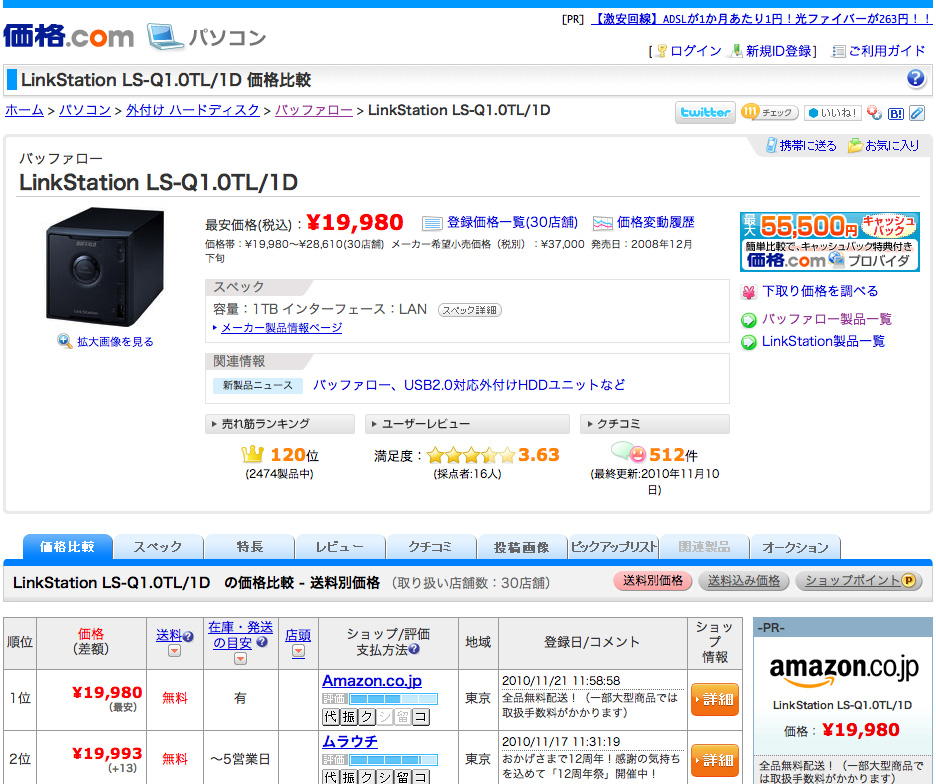Toggle to 送料込み価格 price view
This screenshot has width=936, height=784.
[x=744, y=581]
